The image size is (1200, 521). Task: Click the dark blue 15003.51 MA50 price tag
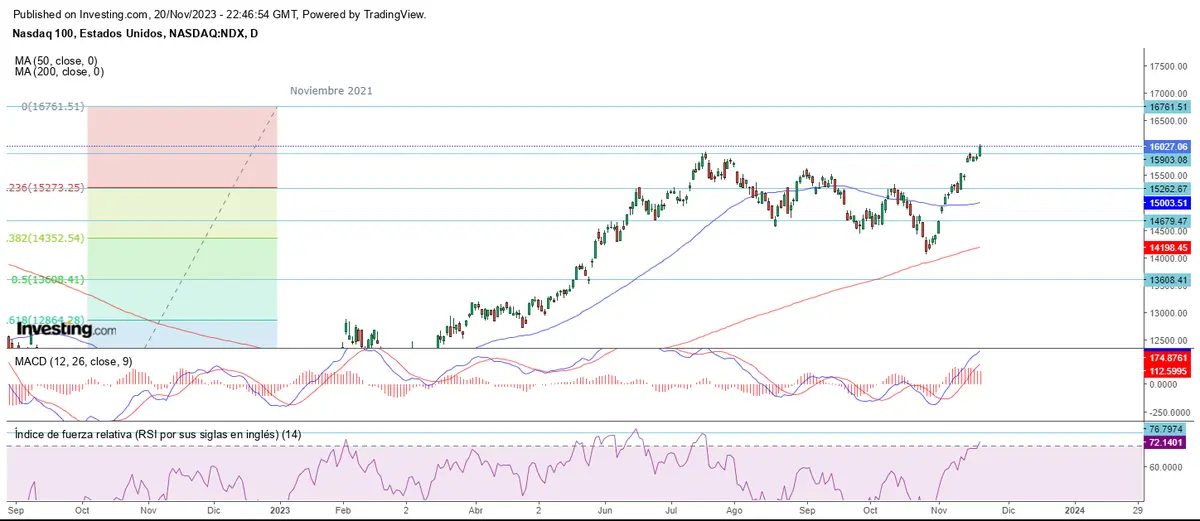tap(1168, 202)
